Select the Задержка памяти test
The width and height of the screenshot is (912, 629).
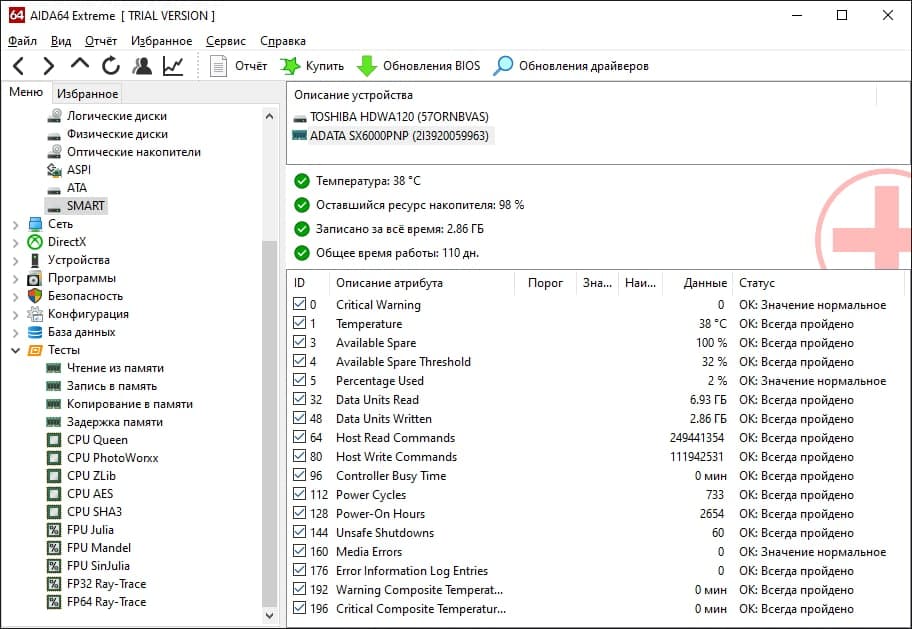tap(115, 422)
